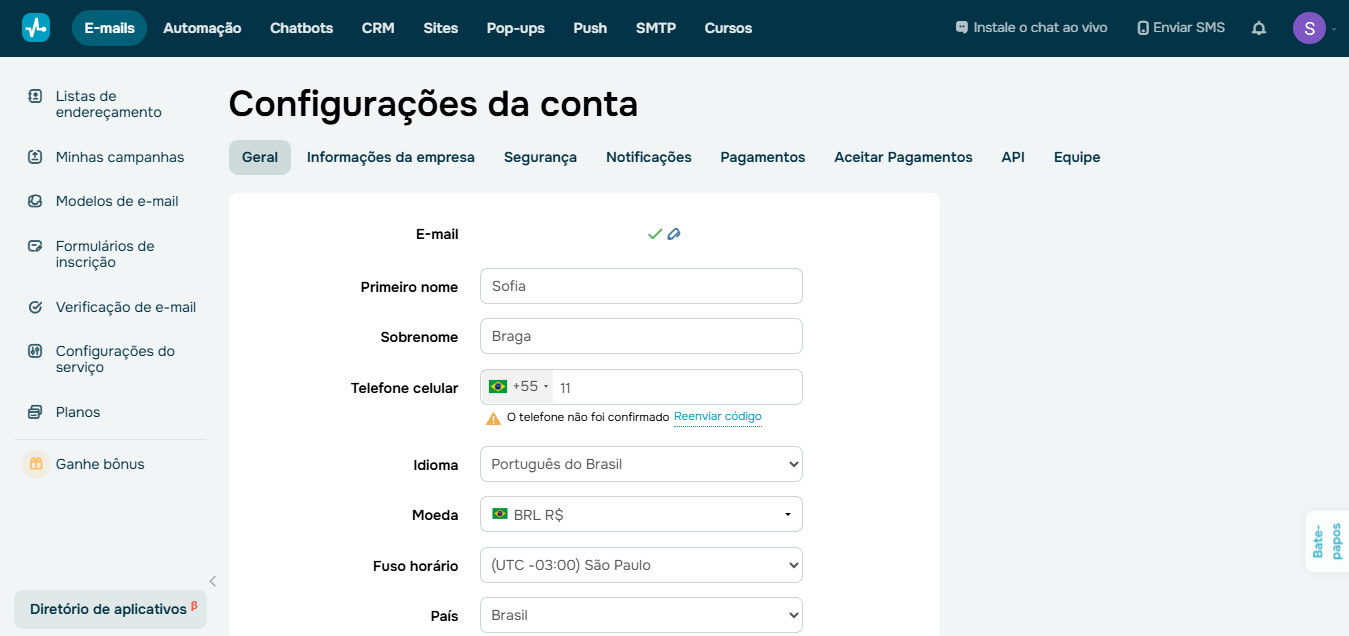Switch to the Segurança tab
The height and width of the screenshot is (636, 1349).
pyautogui.click(x=540, y=157)
